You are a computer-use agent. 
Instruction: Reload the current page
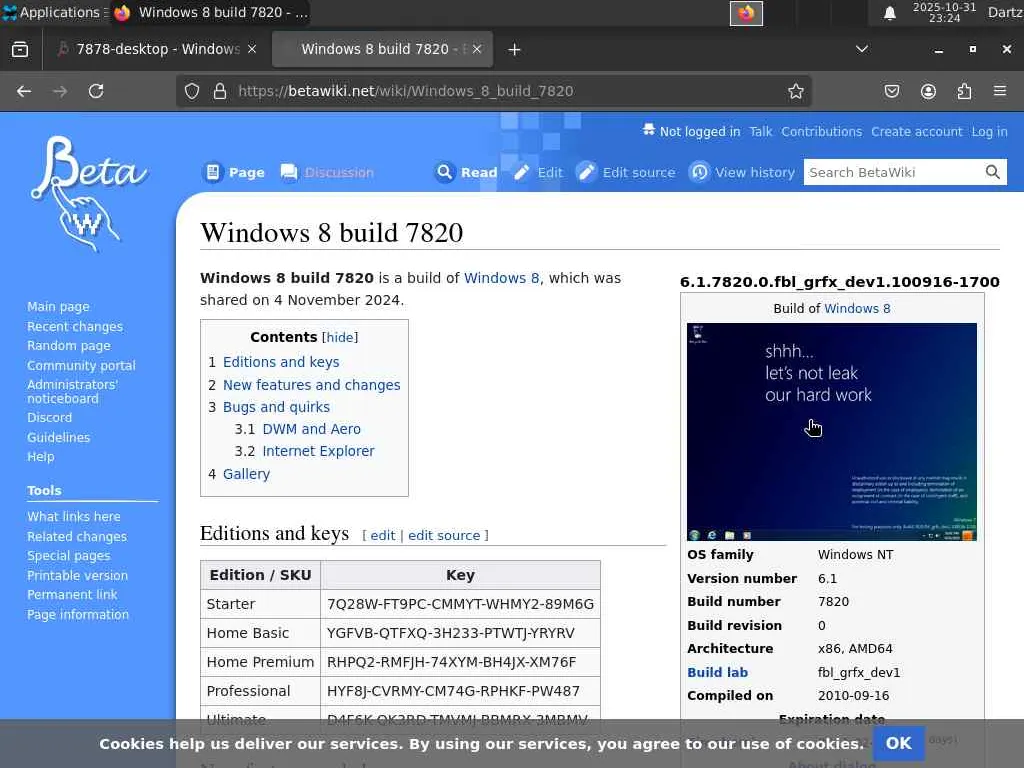[x=96, y=91]
